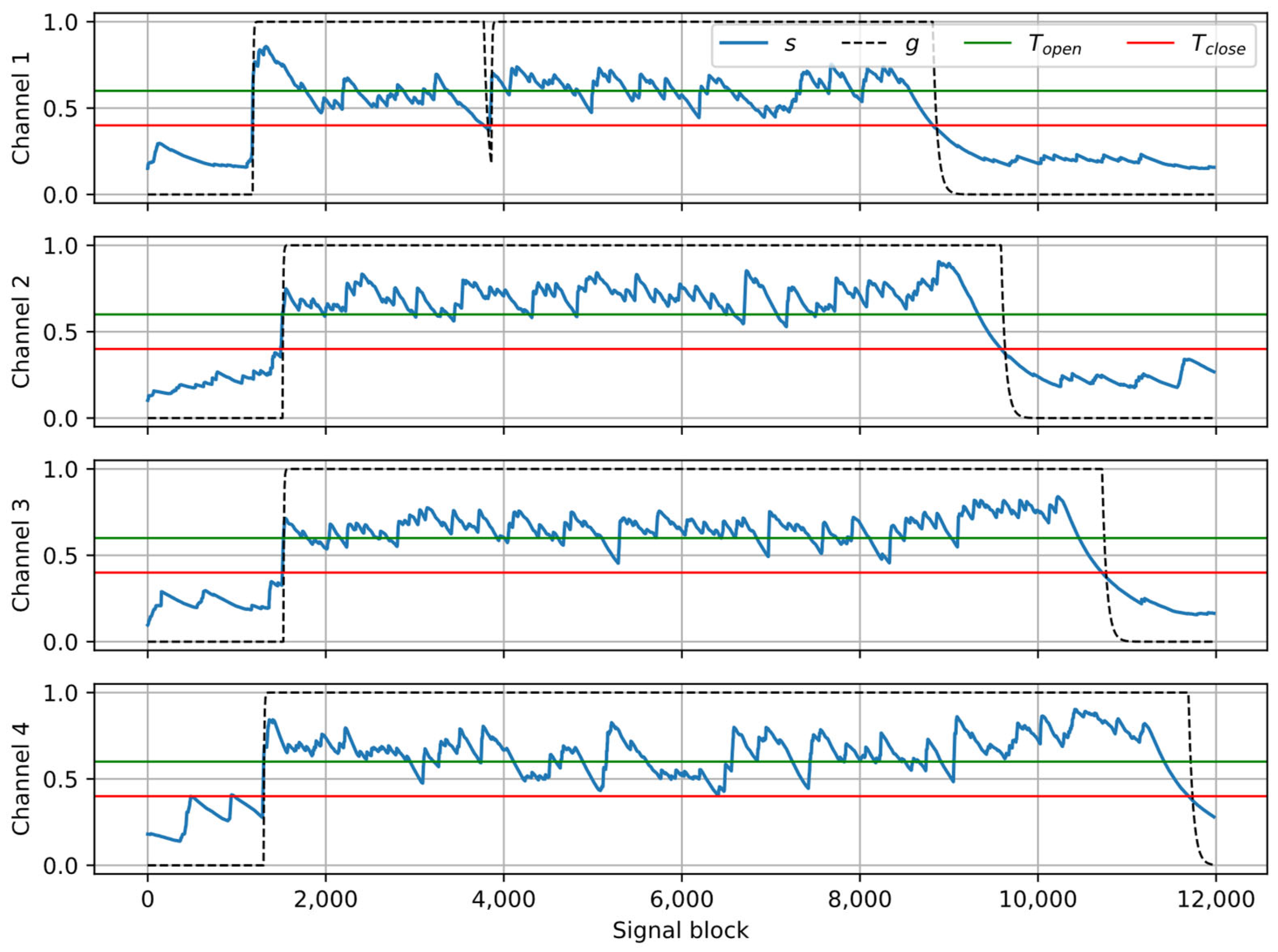Screen dimensions: 1278x952
Task: Click the 'Channel 4' y-axis label
Action: pos(22,779)
